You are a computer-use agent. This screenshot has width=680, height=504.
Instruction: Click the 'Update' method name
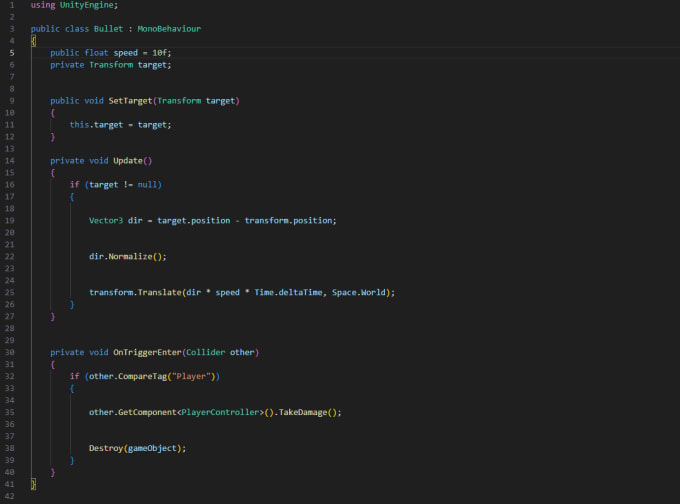click(x=128, y=161)
